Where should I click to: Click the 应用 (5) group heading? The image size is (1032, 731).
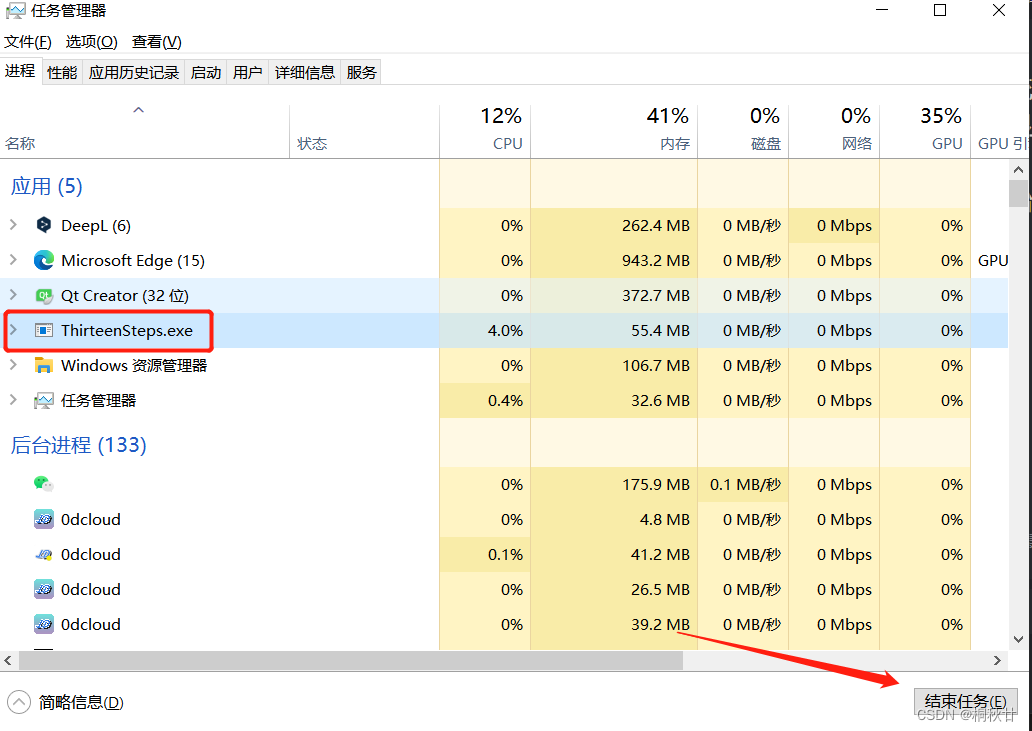coord(46,186)
